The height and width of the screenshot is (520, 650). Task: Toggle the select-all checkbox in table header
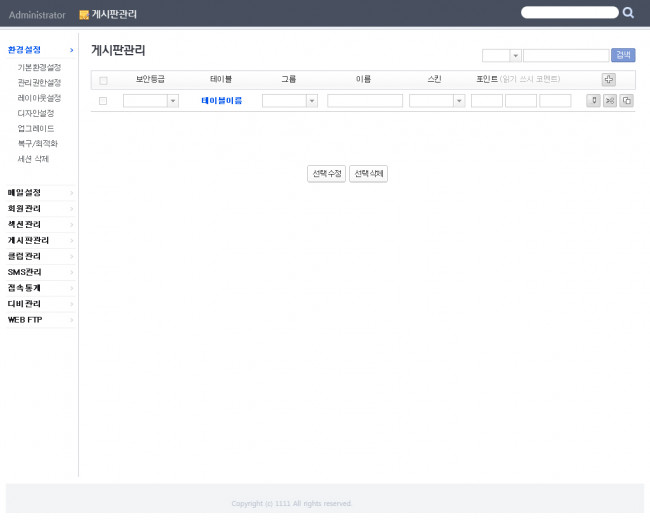point(103,80)
